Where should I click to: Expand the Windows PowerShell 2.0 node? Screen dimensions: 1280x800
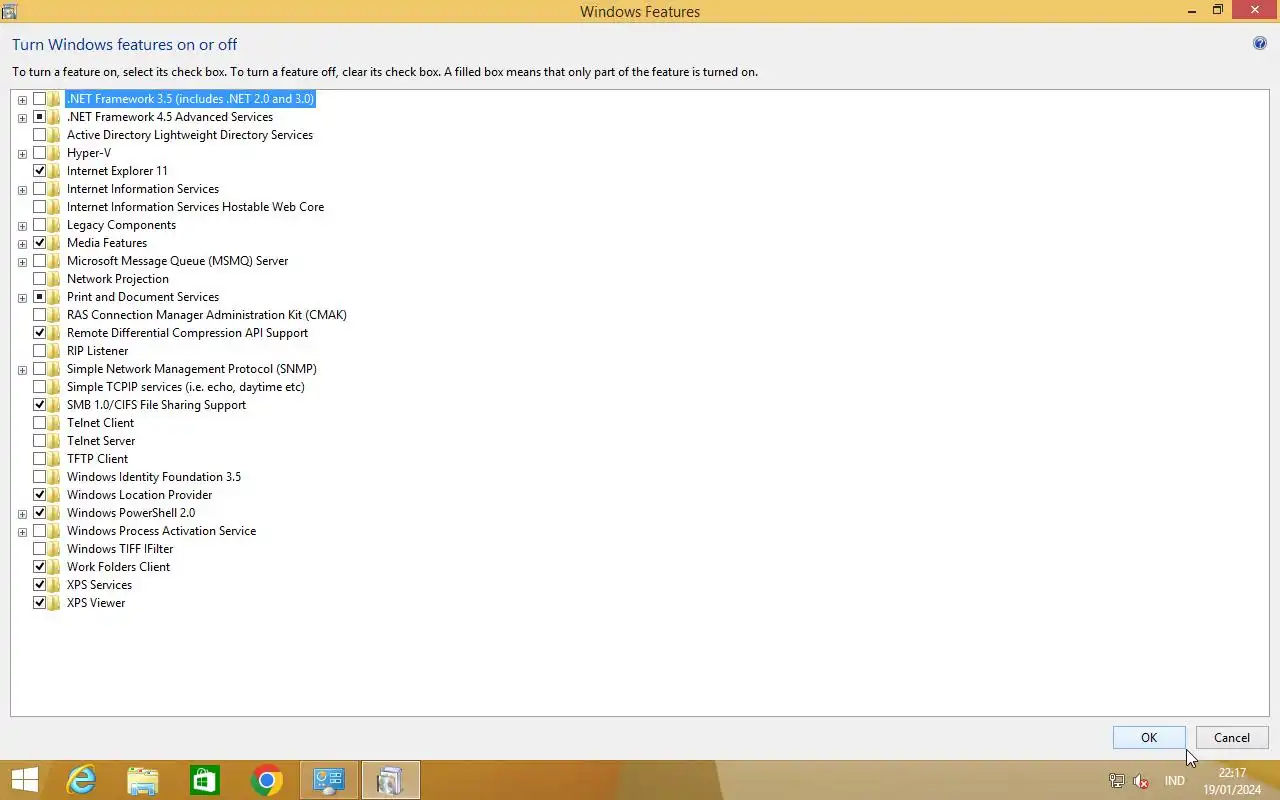click(22, 514)
